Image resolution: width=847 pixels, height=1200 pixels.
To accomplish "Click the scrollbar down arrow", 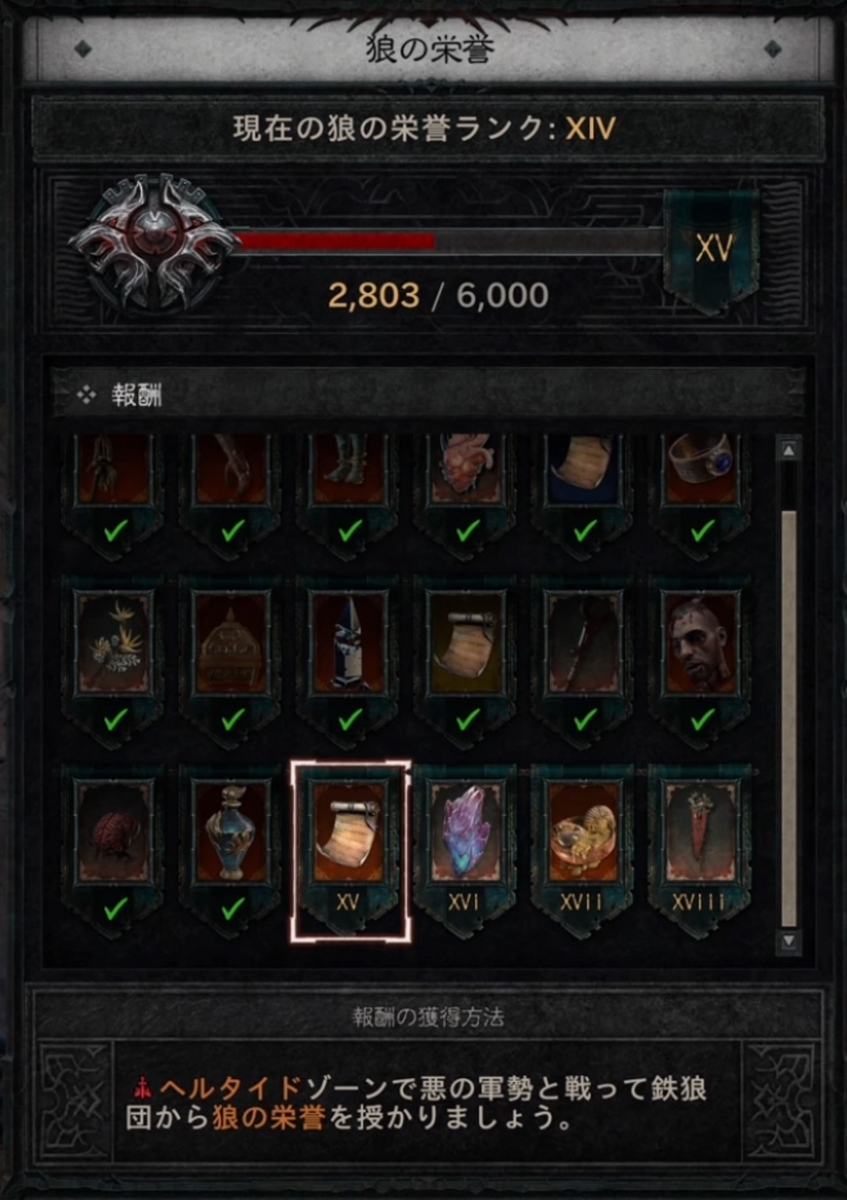I will [x=789, y=940].
